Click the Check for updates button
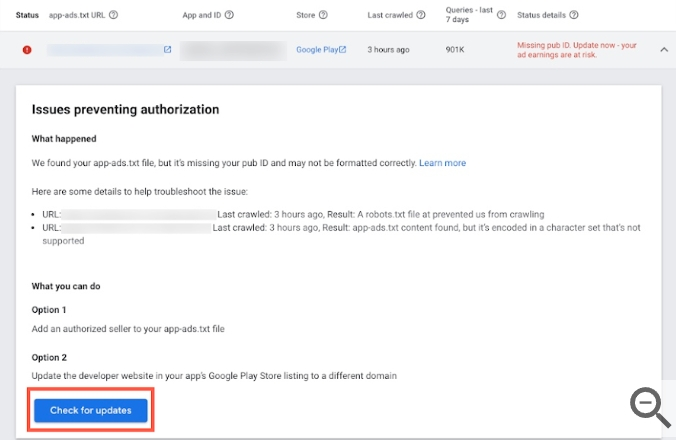 coord(91,410)
